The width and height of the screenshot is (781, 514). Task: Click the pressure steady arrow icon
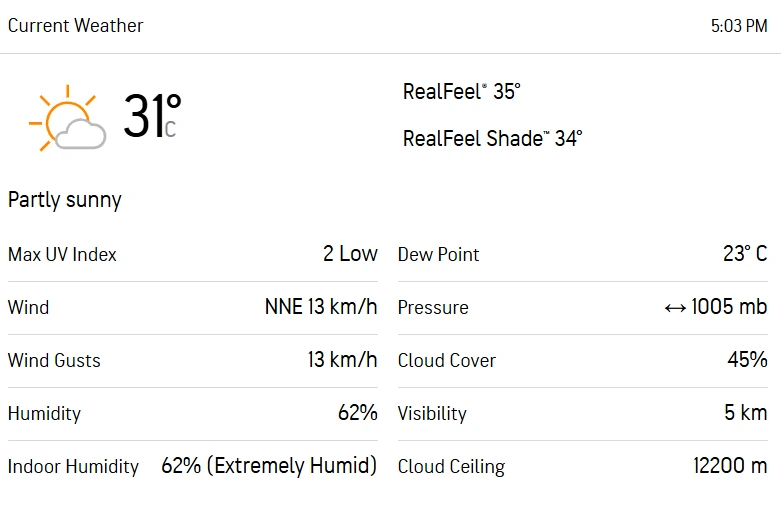675,308
